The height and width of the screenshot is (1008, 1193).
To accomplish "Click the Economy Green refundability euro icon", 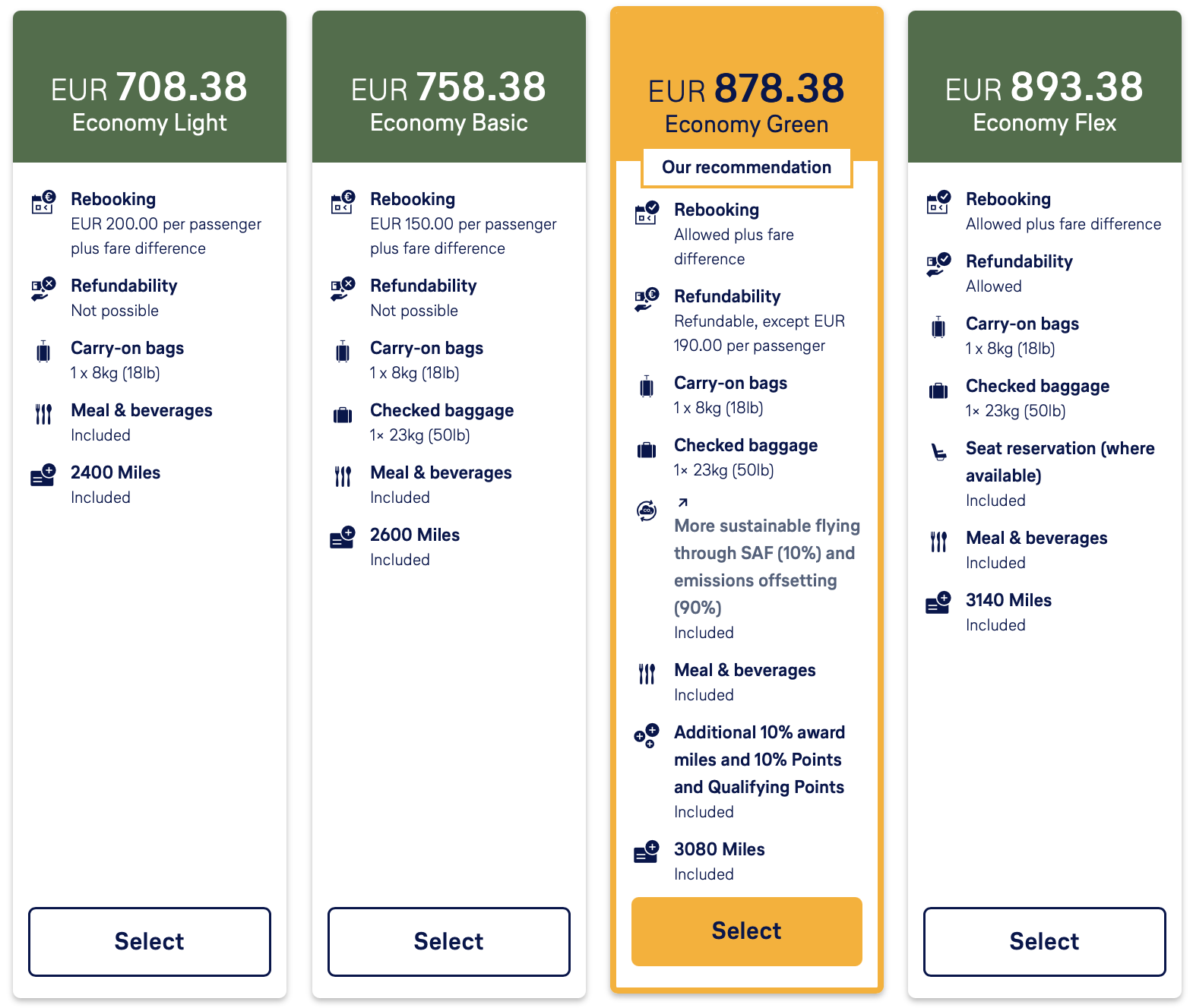I will [x=647, y=299].
